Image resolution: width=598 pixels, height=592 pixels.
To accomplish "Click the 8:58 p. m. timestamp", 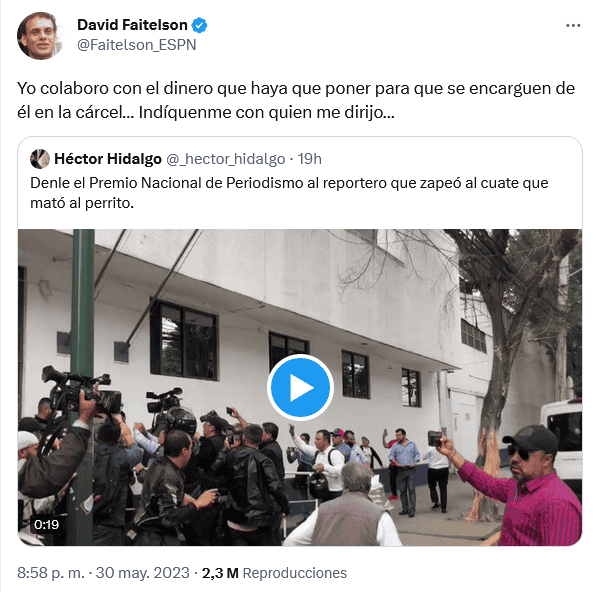I will (50, 573).
